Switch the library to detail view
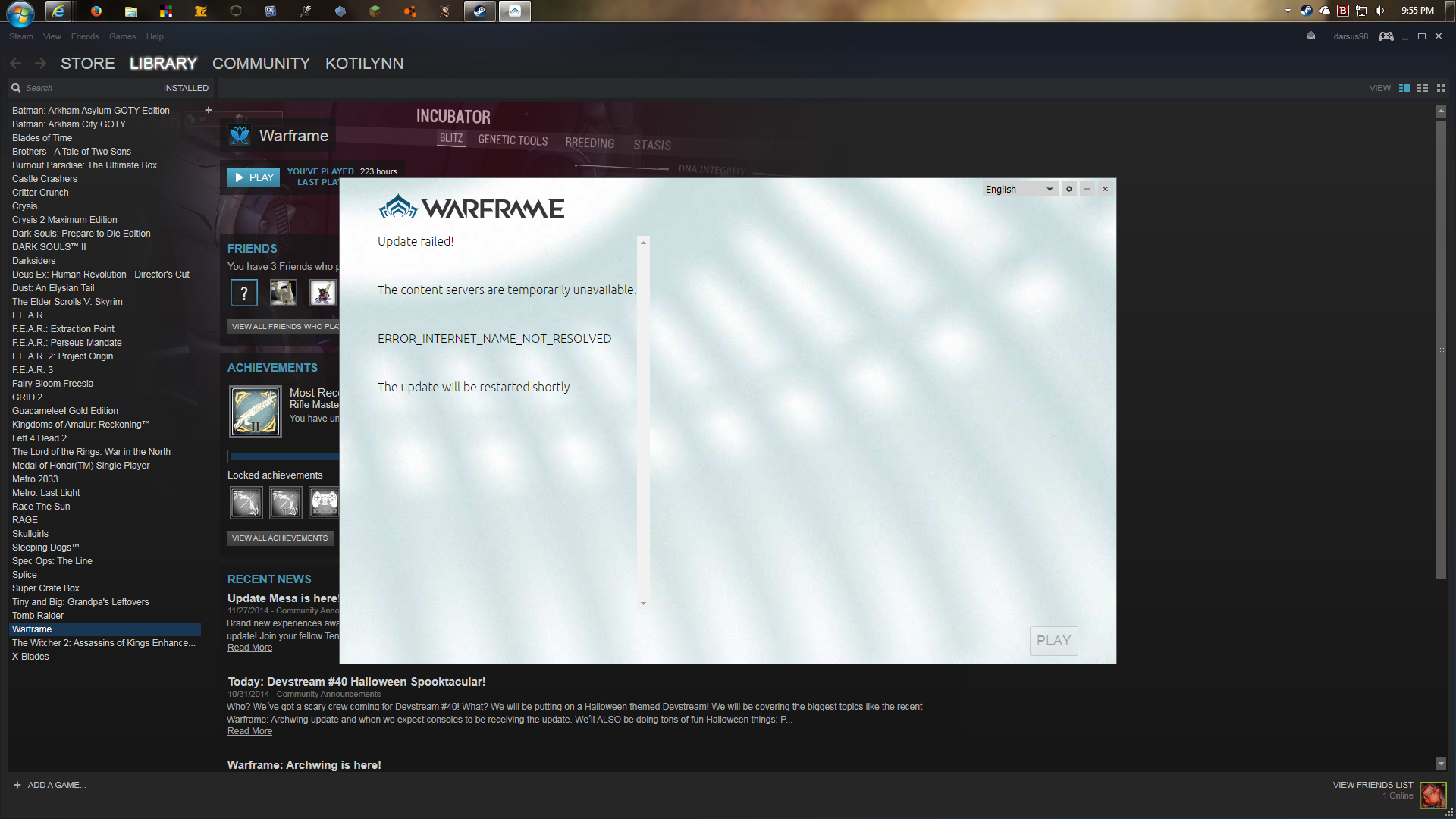The image size is (1456, 819). (x=1404, y=88)
